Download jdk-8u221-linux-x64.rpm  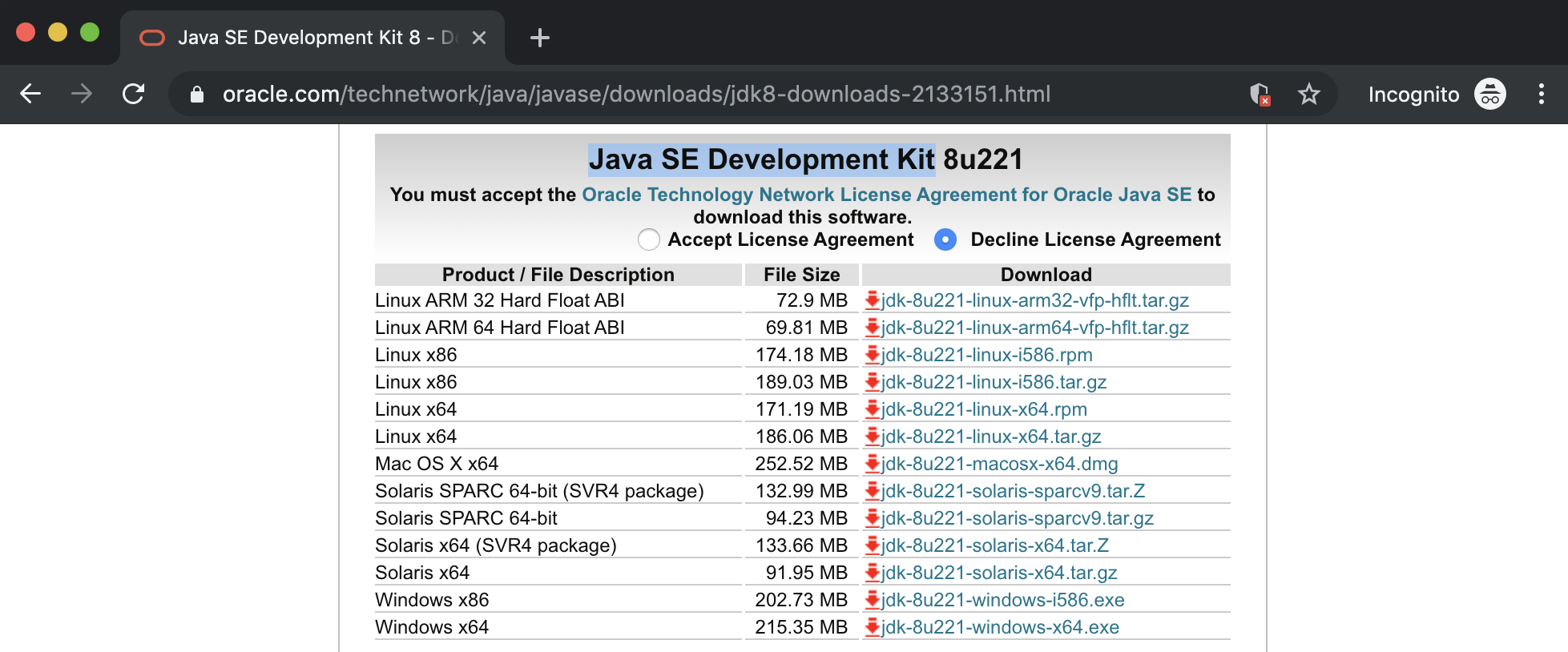click(984, 409)
